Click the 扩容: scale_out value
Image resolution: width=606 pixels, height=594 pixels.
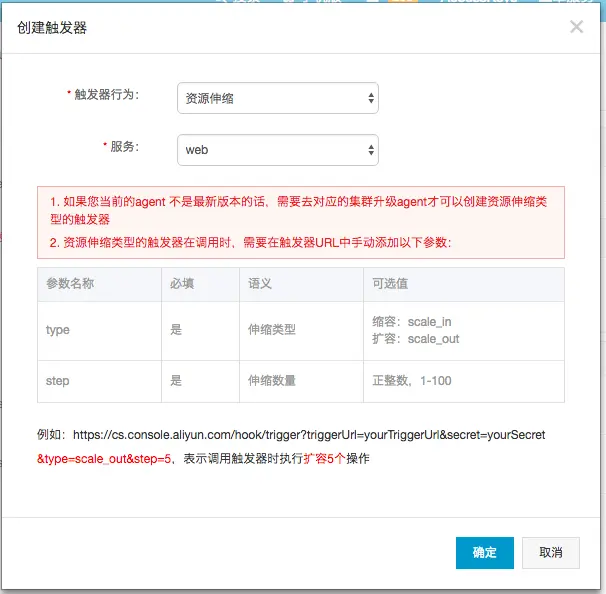coord(415,339)
